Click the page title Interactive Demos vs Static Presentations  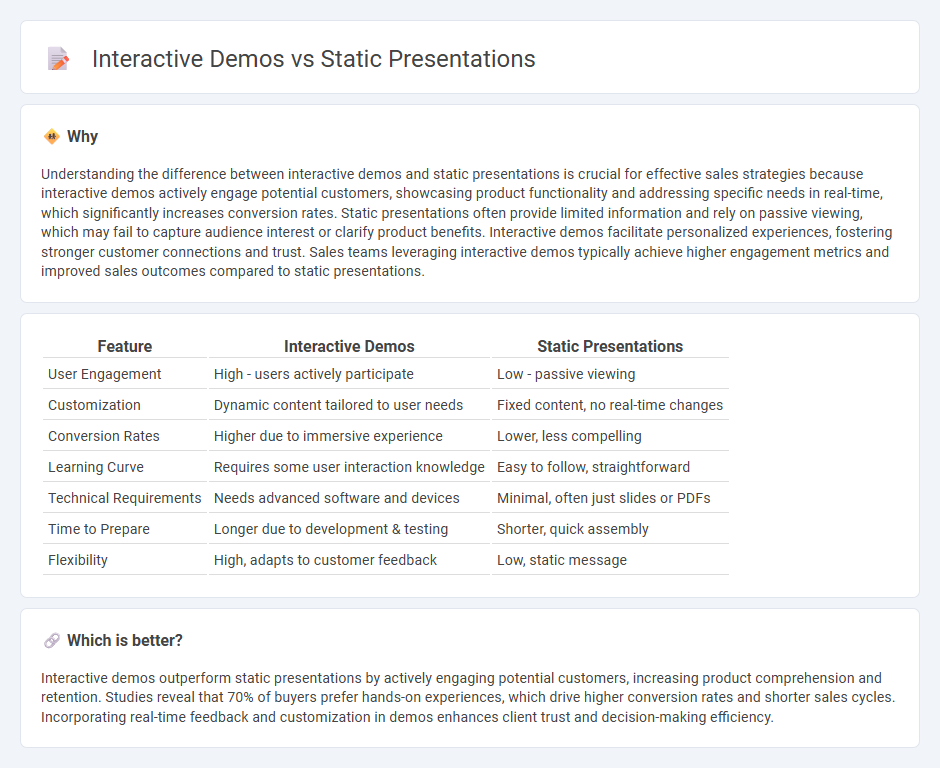pos(314,59)
